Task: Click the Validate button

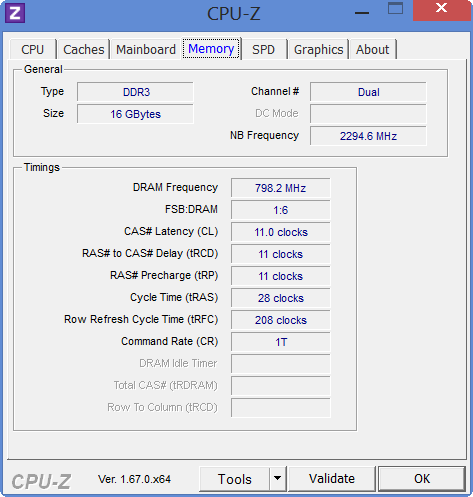Action: point(332,479)
